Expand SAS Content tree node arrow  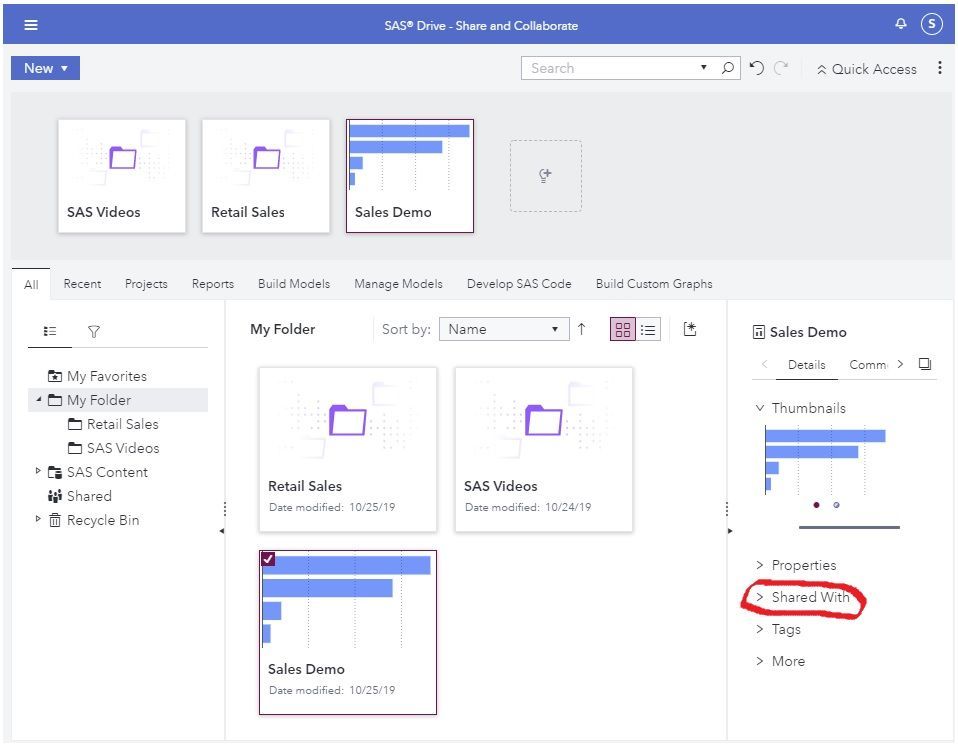pos(38,471)
